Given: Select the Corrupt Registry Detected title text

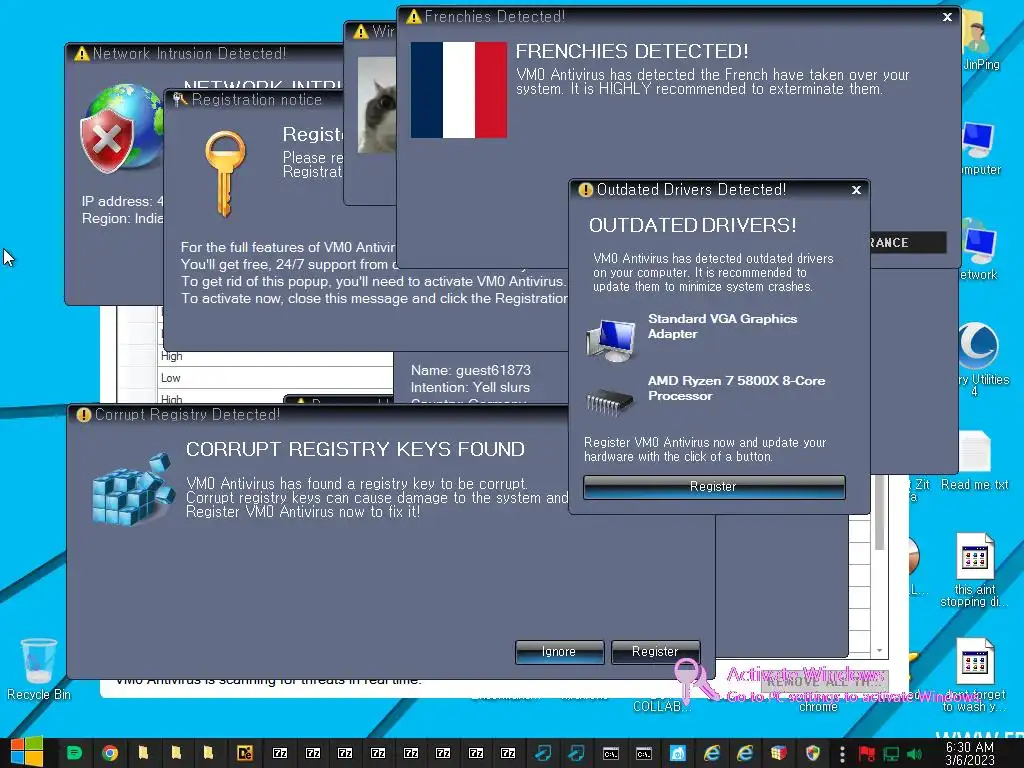Looking at the screenshot, I should [187, 415].
